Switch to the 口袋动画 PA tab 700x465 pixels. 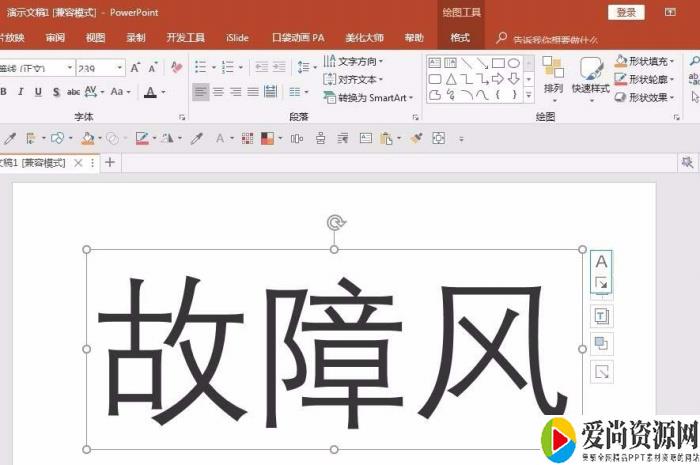(298, 37)
